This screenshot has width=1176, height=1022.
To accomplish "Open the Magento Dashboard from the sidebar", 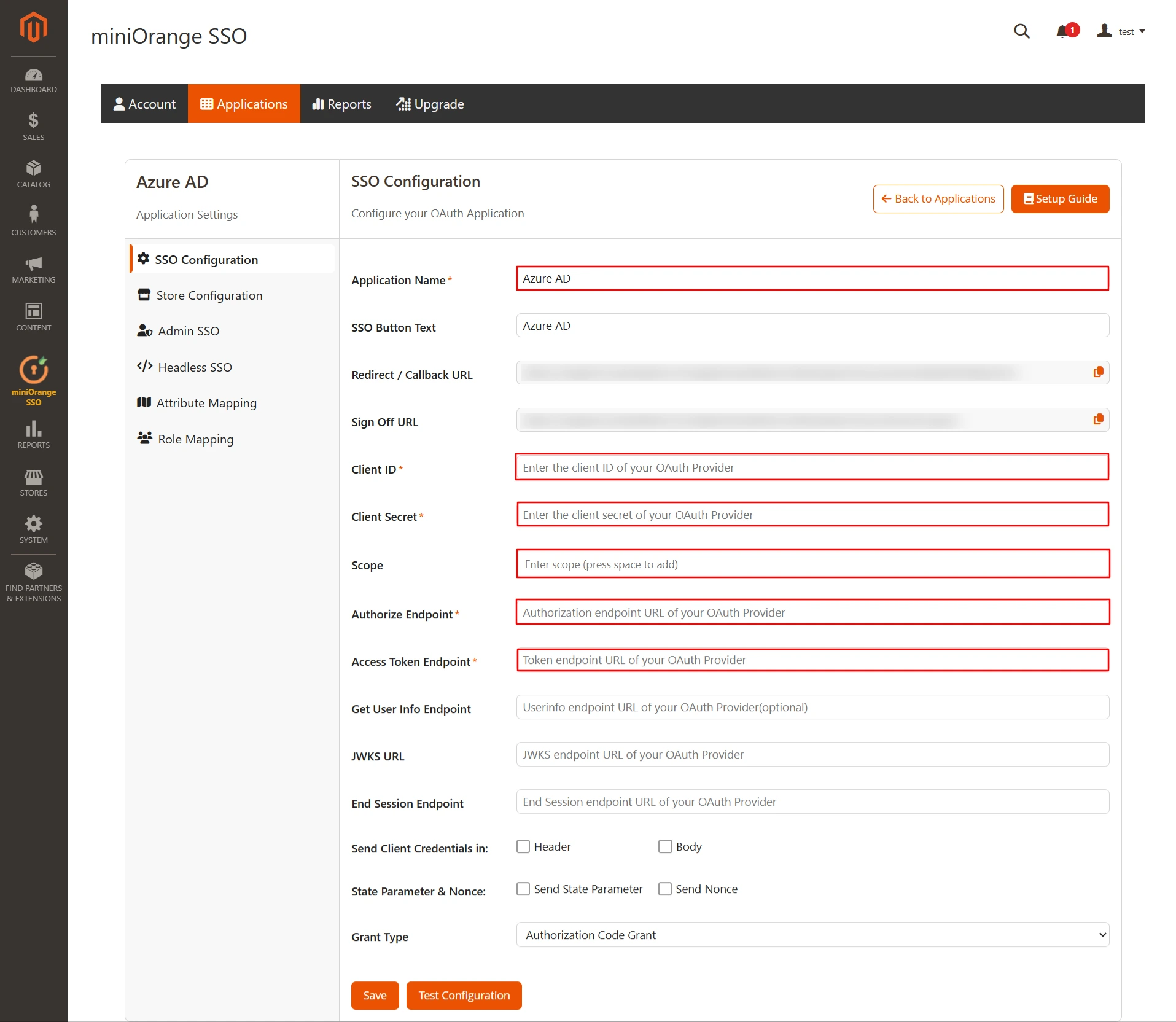I will point(33,79).
